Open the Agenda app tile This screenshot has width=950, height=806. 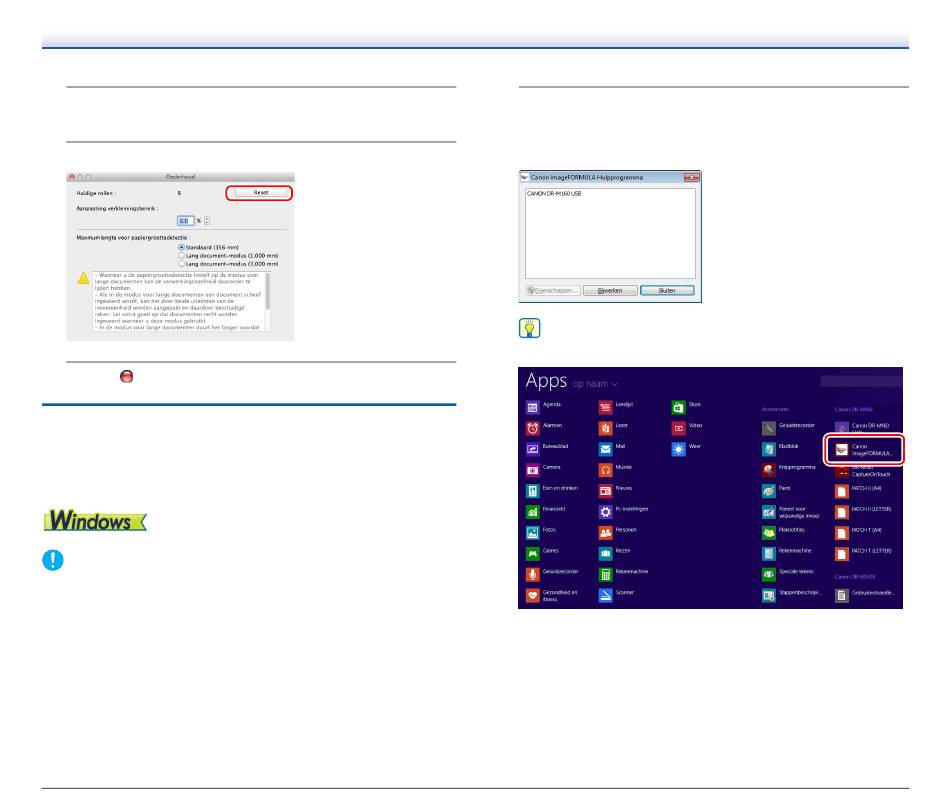(x=543, y=407)
